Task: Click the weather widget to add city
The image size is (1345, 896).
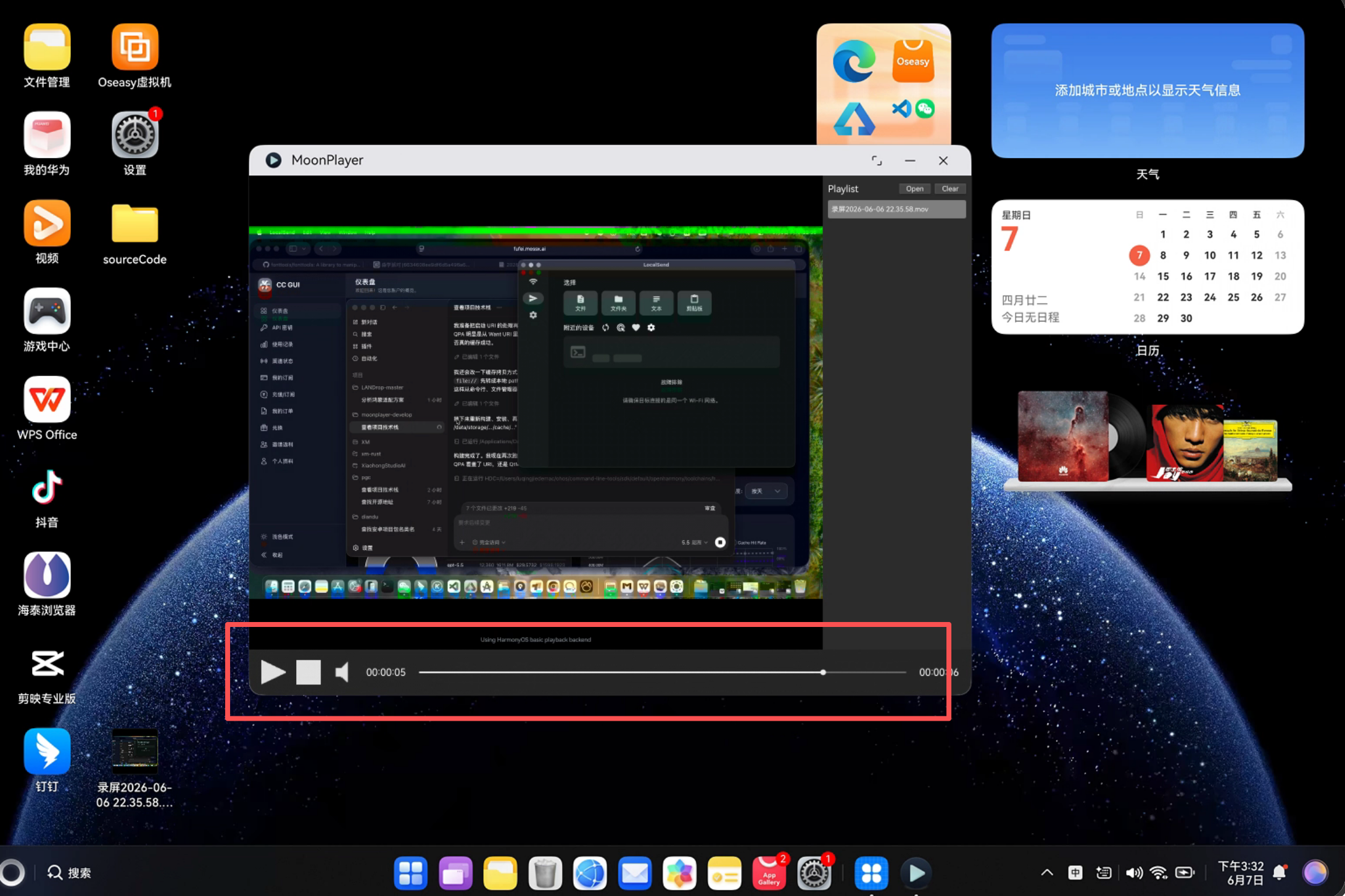Action: pos(1148,90)
